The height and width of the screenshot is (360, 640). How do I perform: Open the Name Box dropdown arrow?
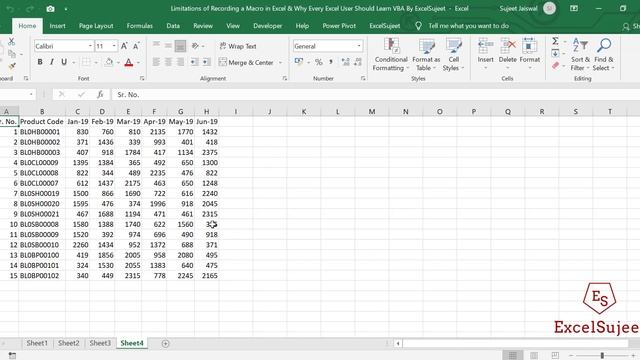[31, 95]
